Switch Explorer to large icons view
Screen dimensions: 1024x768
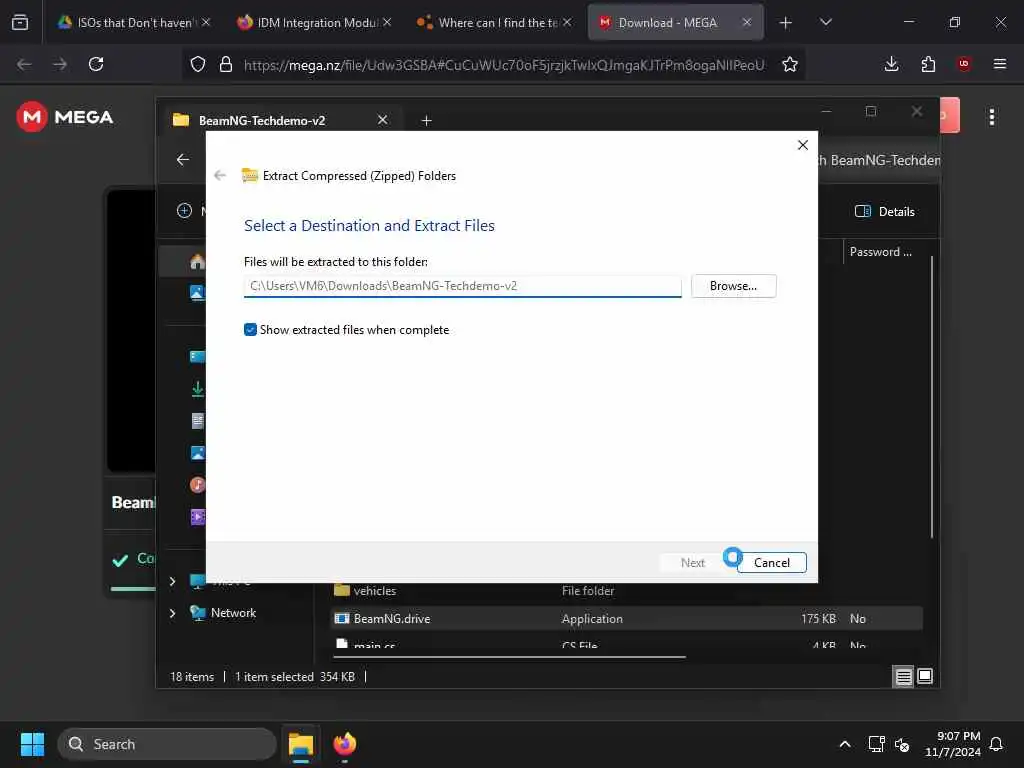click(x=925, y=677)
